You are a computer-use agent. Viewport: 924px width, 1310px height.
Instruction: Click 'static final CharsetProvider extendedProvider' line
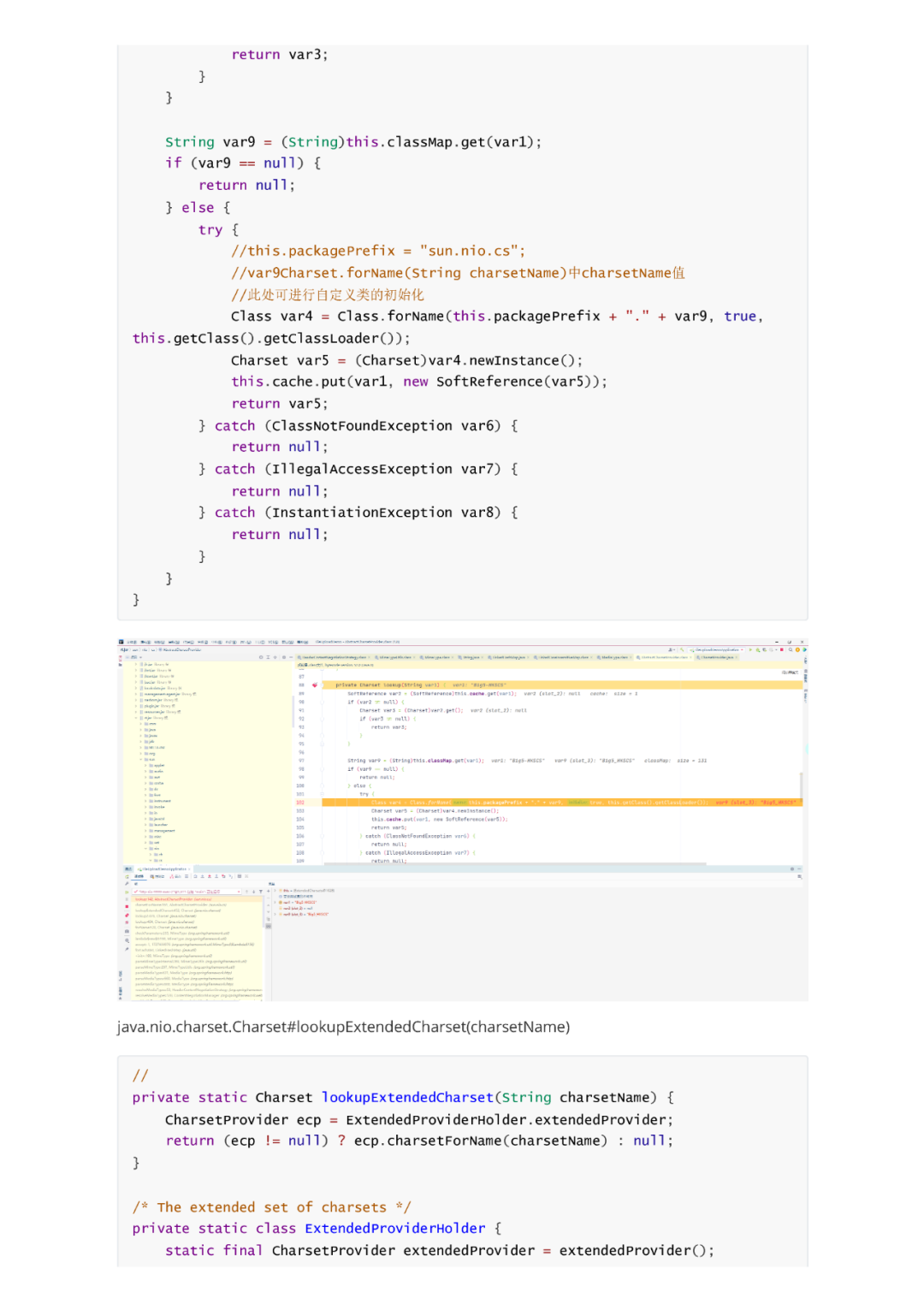point(440,1250)
